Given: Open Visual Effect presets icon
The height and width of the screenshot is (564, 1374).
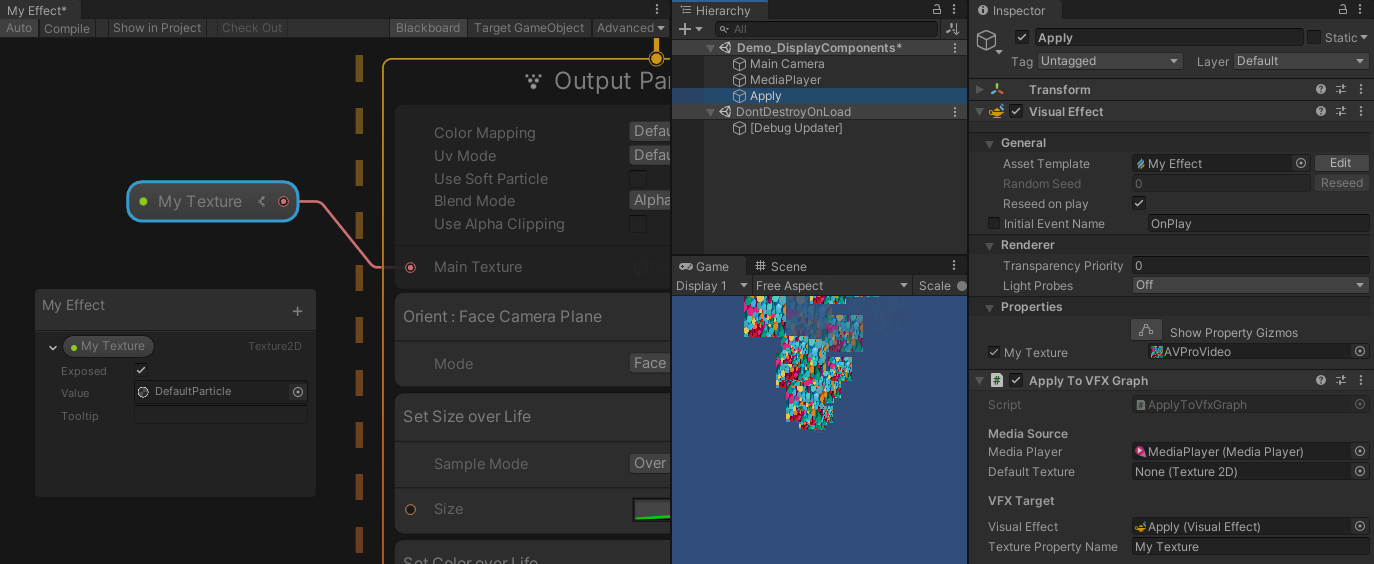Looking at the screenshot, I should click(1341, 111).
